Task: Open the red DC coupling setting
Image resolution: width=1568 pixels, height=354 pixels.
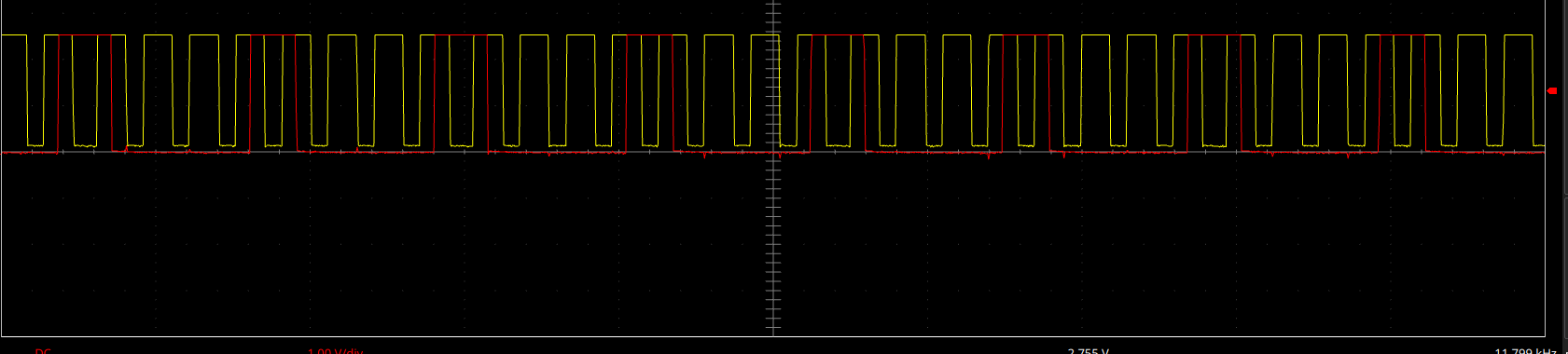Action: tap(42, 350)
